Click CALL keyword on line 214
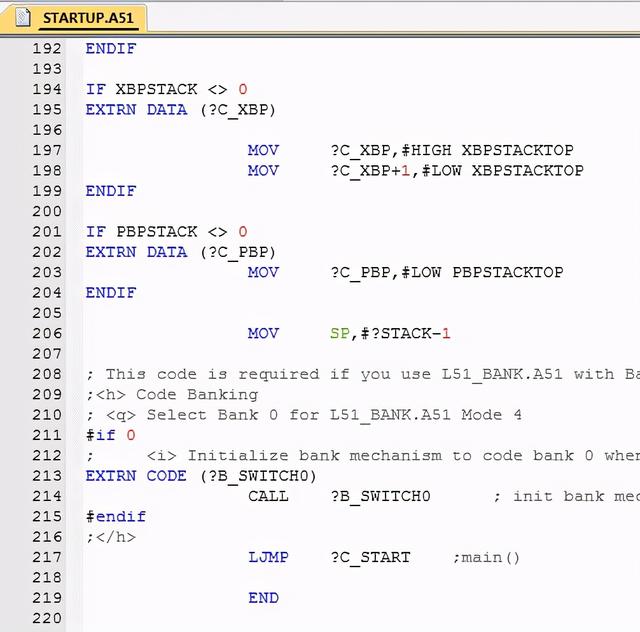Image resolution: width=640 pixels, height=632 pixels. 269,496
